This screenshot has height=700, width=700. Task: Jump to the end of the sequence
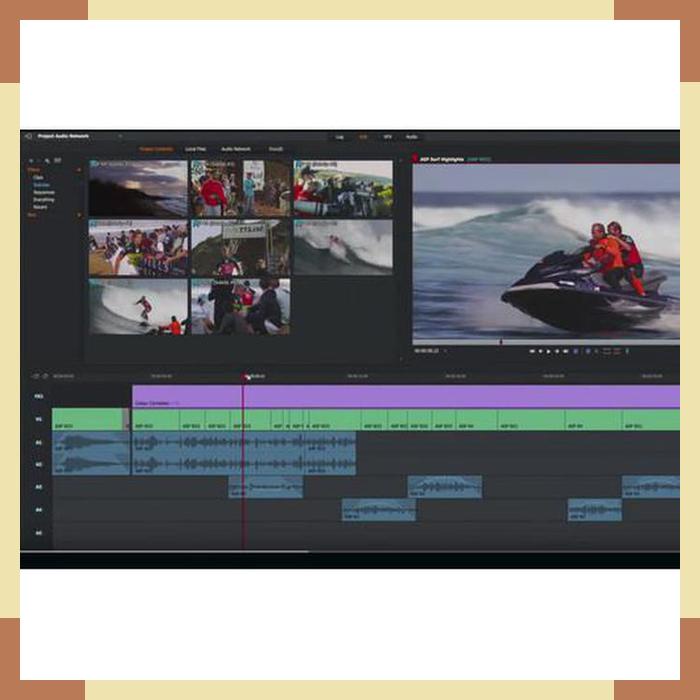[x=566, y=352]
